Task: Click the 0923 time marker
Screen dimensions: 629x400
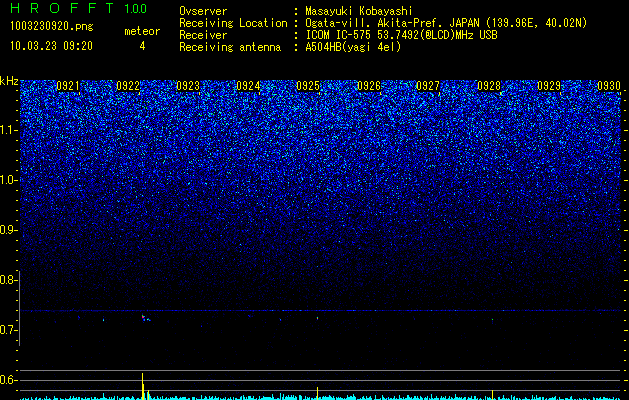Action: (x=188, y=86)
